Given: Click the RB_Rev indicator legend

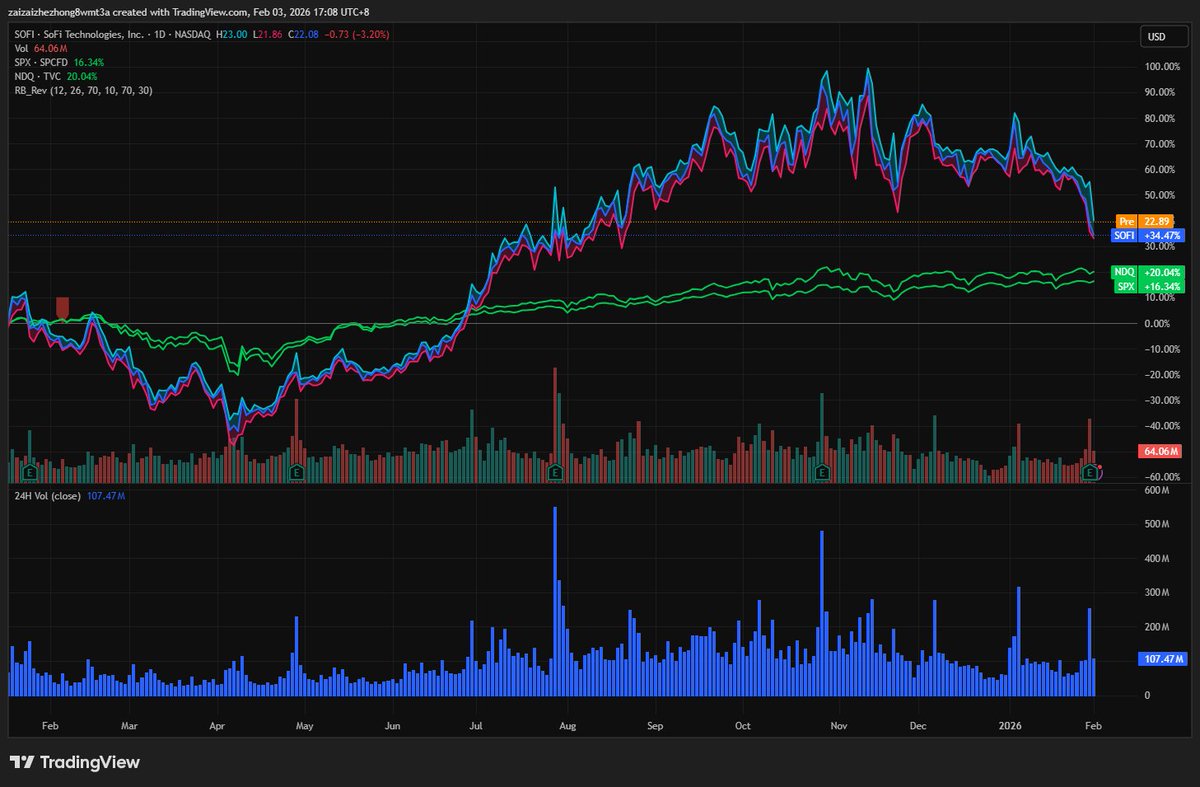Looking at the screenshot, I should click(x=83, y=90).
